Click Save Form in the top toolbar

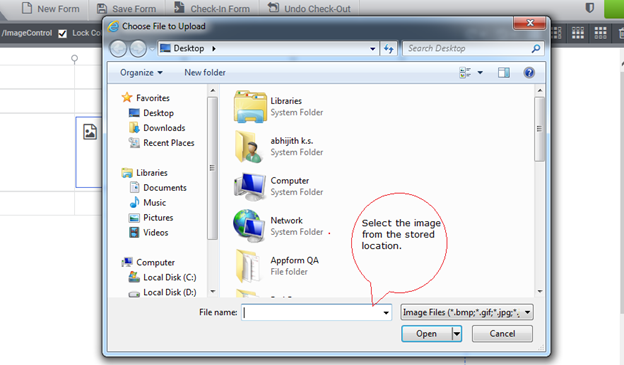click(x=127, y=8)
